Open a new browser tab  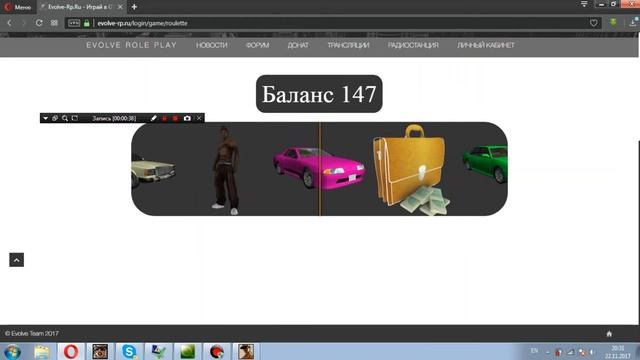134,7
